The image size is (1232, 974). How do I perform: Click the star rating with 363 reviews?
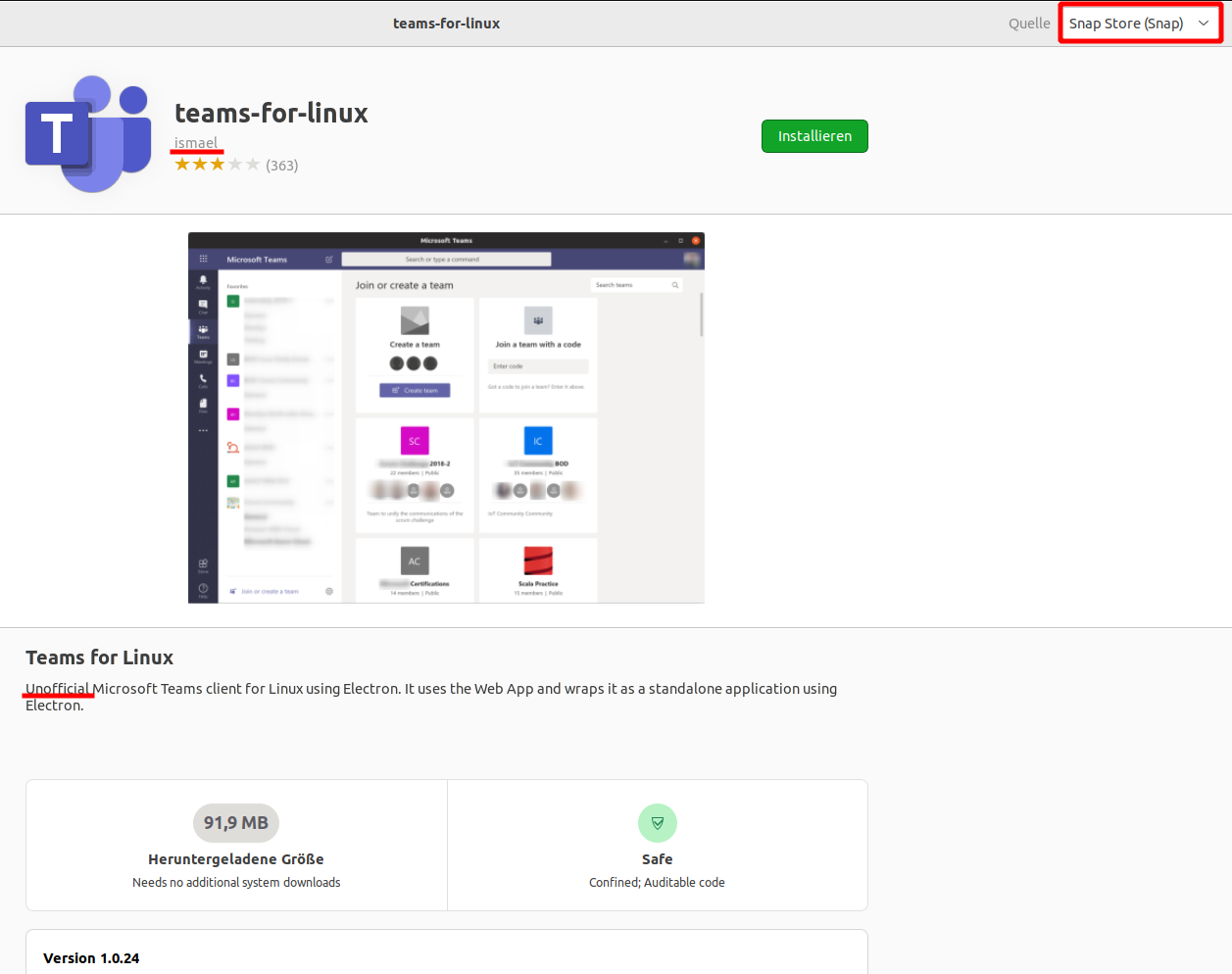click(236, 165)
